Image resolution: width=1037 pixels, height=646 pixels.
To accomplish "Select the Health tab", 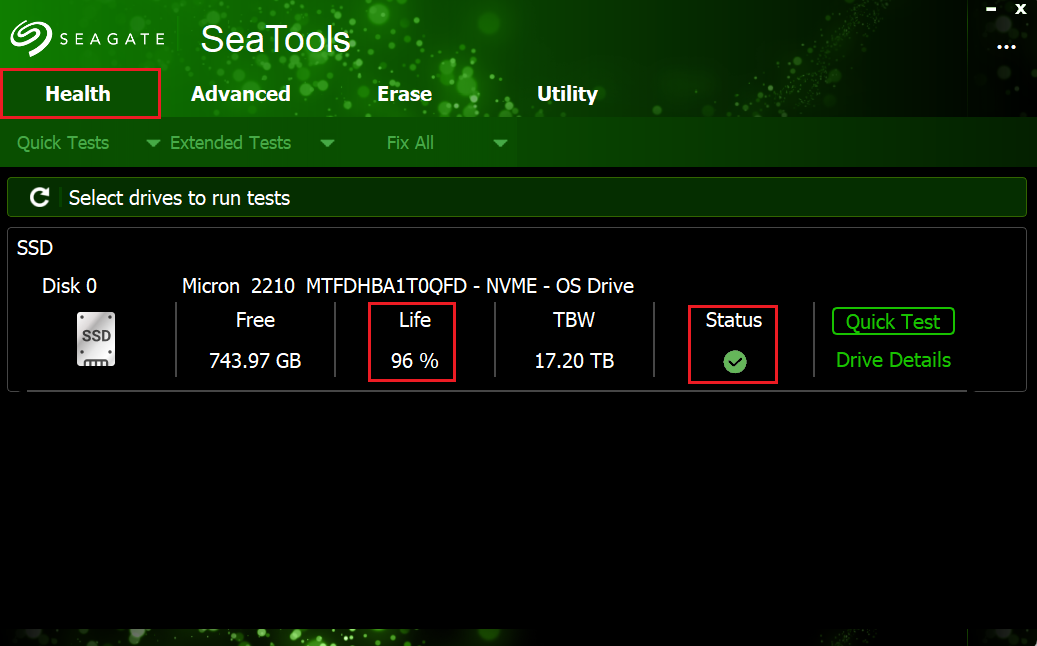I will coord(77,93).
